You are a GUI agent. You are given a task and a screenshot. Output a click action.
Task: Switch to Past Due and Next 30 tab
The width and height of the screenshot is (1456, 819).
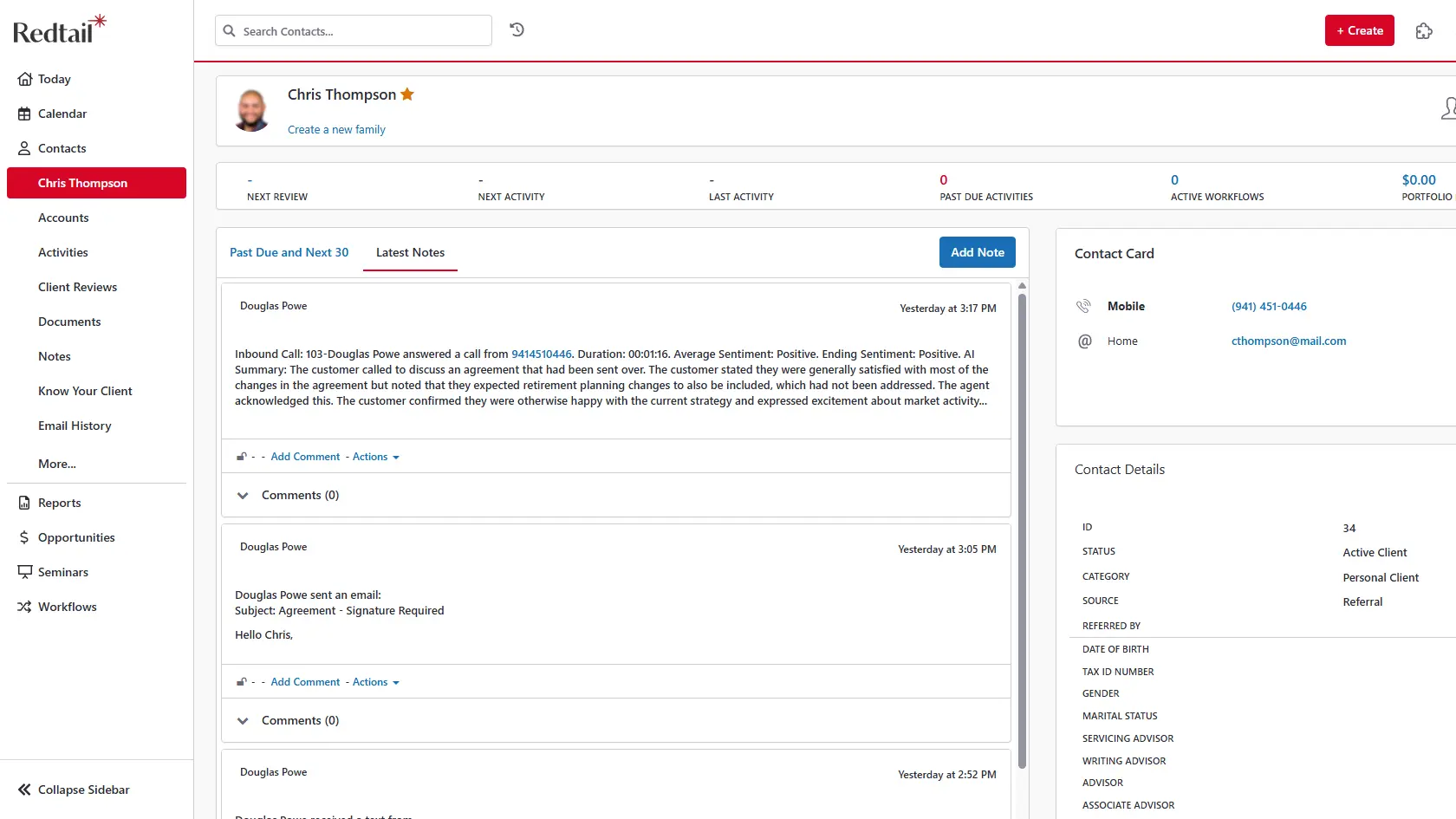click(x=289, y=252)
